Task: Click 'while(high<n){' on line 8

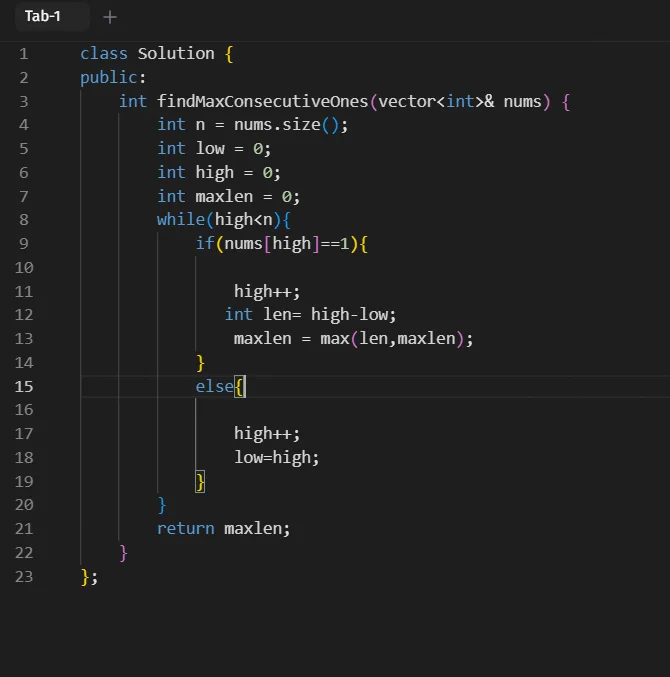Action: 224,220
